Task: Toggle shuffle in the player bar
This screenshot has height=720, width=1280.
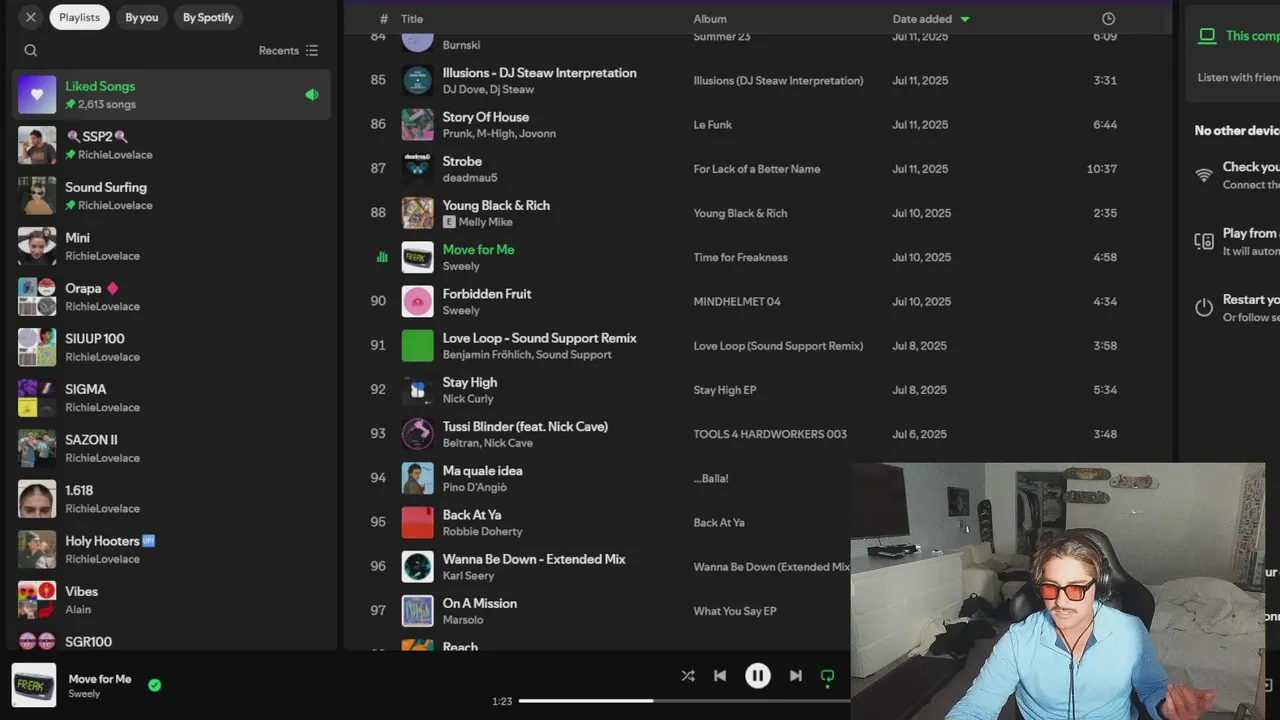Action: click(x=688, y=676)
